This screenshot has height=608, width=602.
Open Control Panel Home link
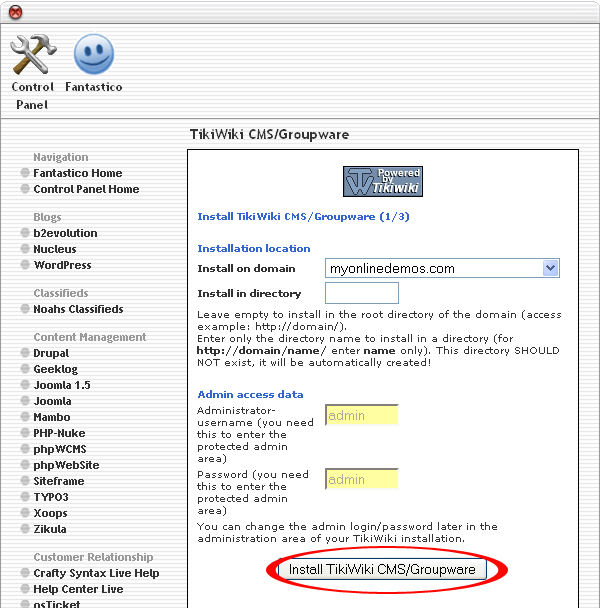86,189
